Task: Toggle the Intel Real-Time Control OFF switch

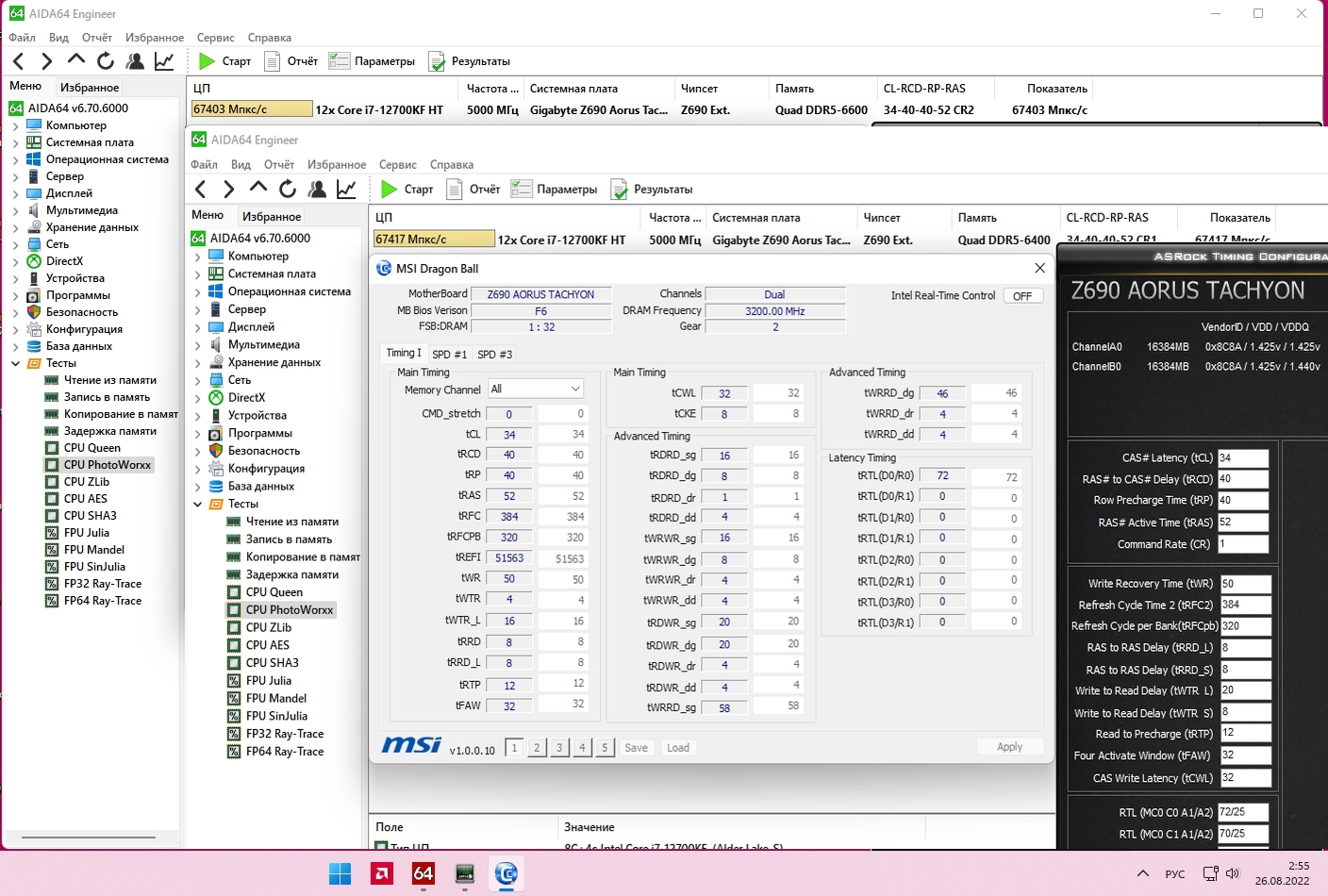Action: (x=1022, y=296)
